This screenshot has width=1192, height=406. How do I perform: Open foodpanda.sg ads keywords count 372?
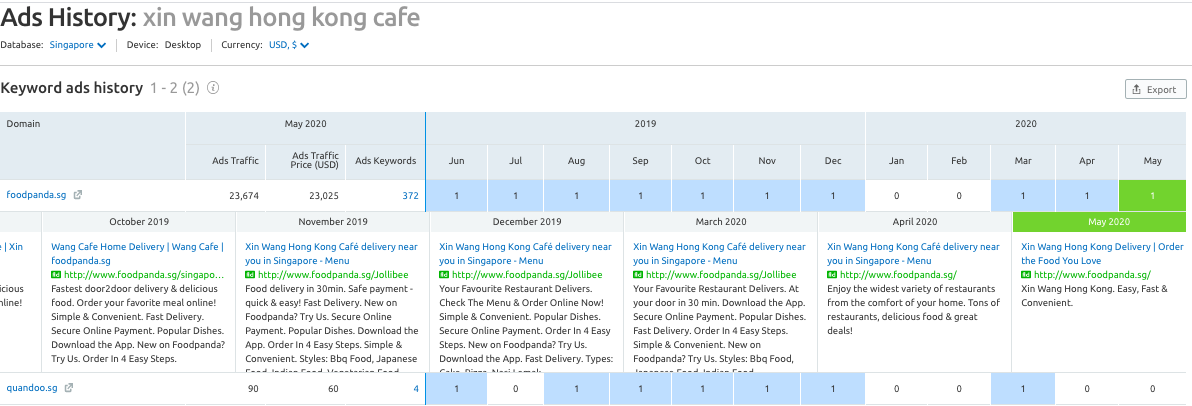(411, 195)
